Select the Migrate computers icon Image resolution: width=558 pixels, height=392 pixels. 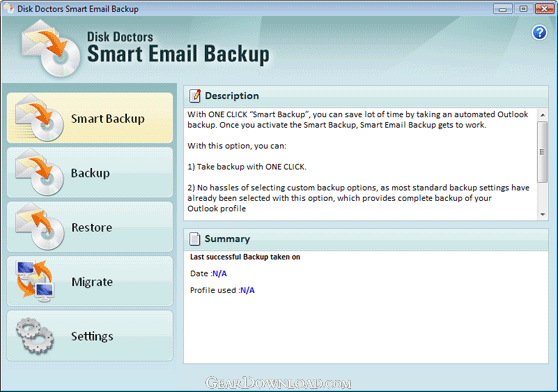click(x=35, y=281)
